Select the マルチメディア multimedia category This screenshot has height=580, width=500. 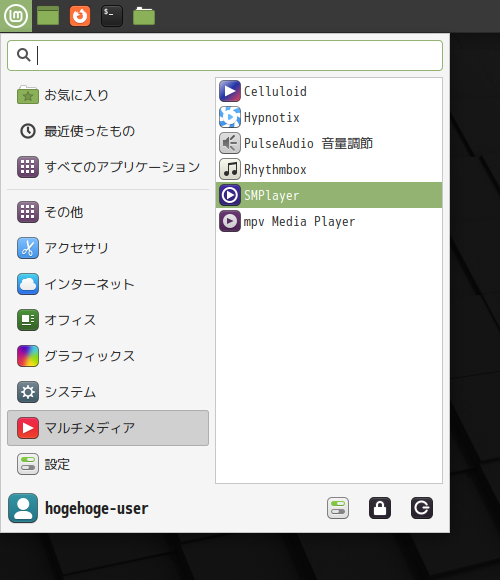coord(108,428)
